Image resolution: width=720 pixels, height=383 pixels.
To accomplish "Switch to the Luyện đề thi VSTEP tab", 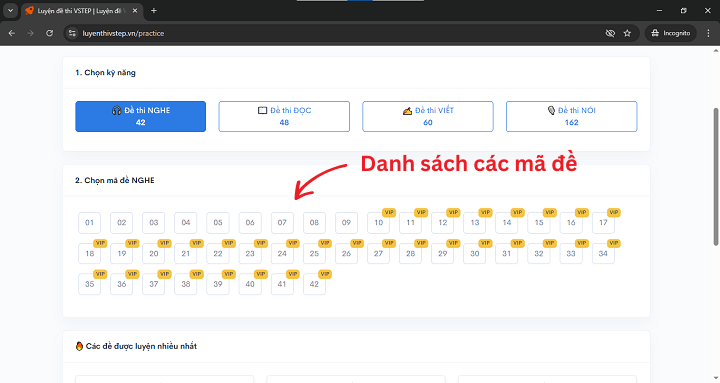I will (x=81, y=11).
